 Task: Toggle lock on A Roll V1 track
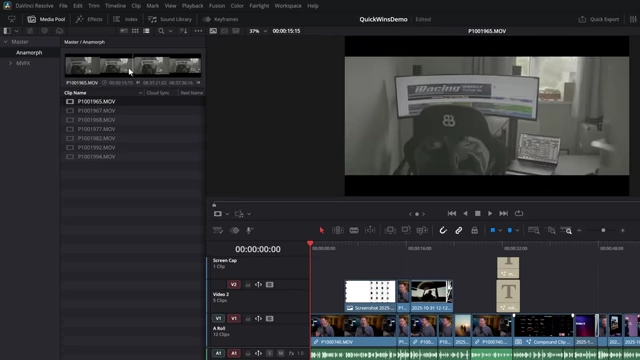248,318
